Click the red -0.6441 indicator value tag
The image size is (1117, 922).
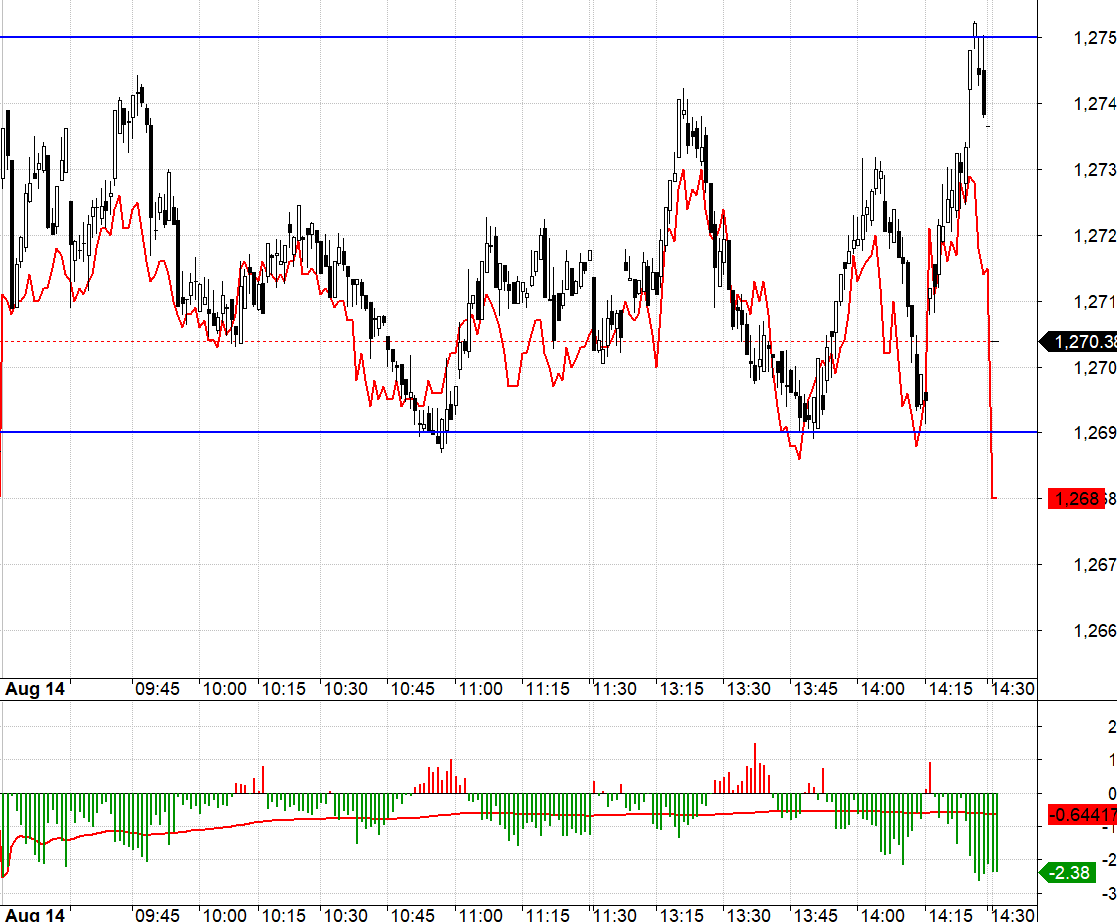point(1082,815)
